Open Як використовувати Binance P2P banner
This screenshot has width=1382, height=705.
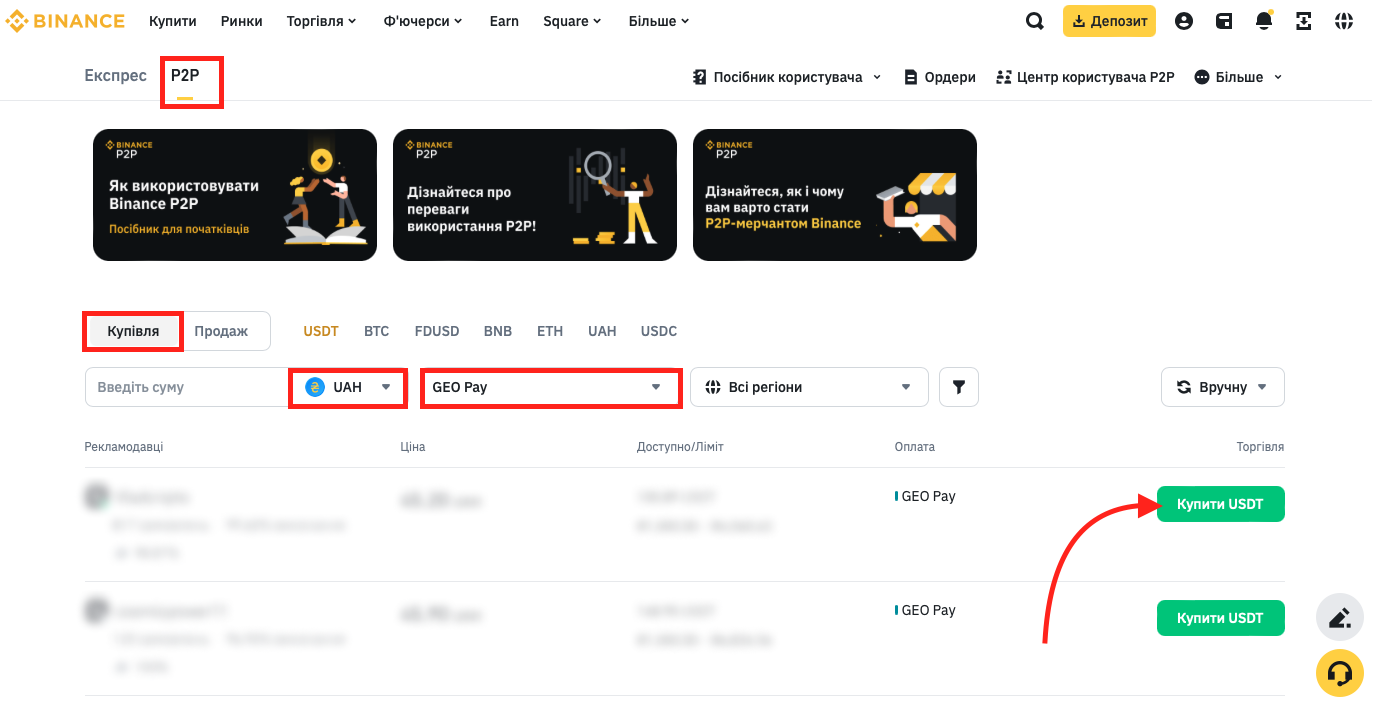235,195
